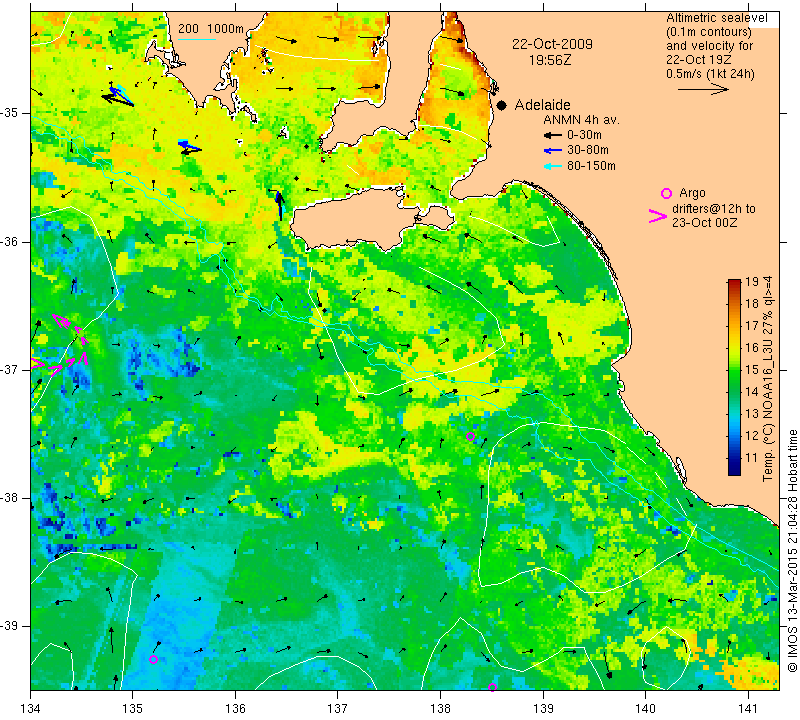Screen dimensions: 800x720
Task: Click the 'ANMN 4h av.' legend heading
Action: tap(581, 120)
